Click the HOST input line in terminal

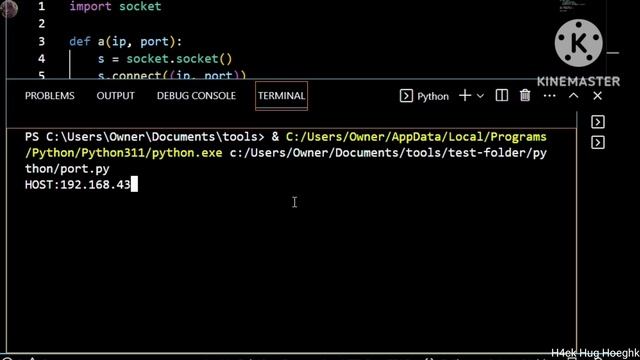pyautogui.click(x=81, y=185)
